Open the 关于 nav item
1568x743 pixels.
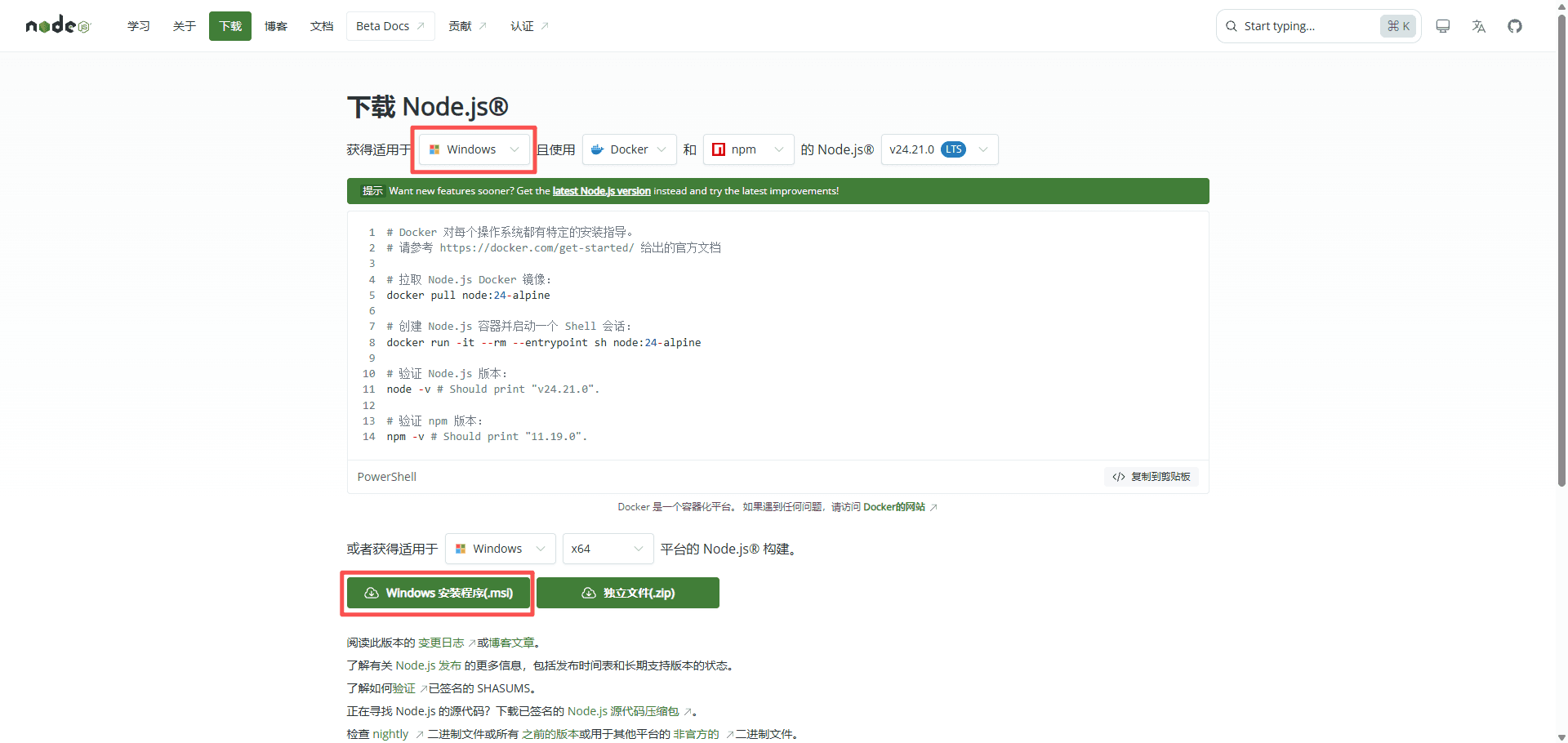click(185, 26)
